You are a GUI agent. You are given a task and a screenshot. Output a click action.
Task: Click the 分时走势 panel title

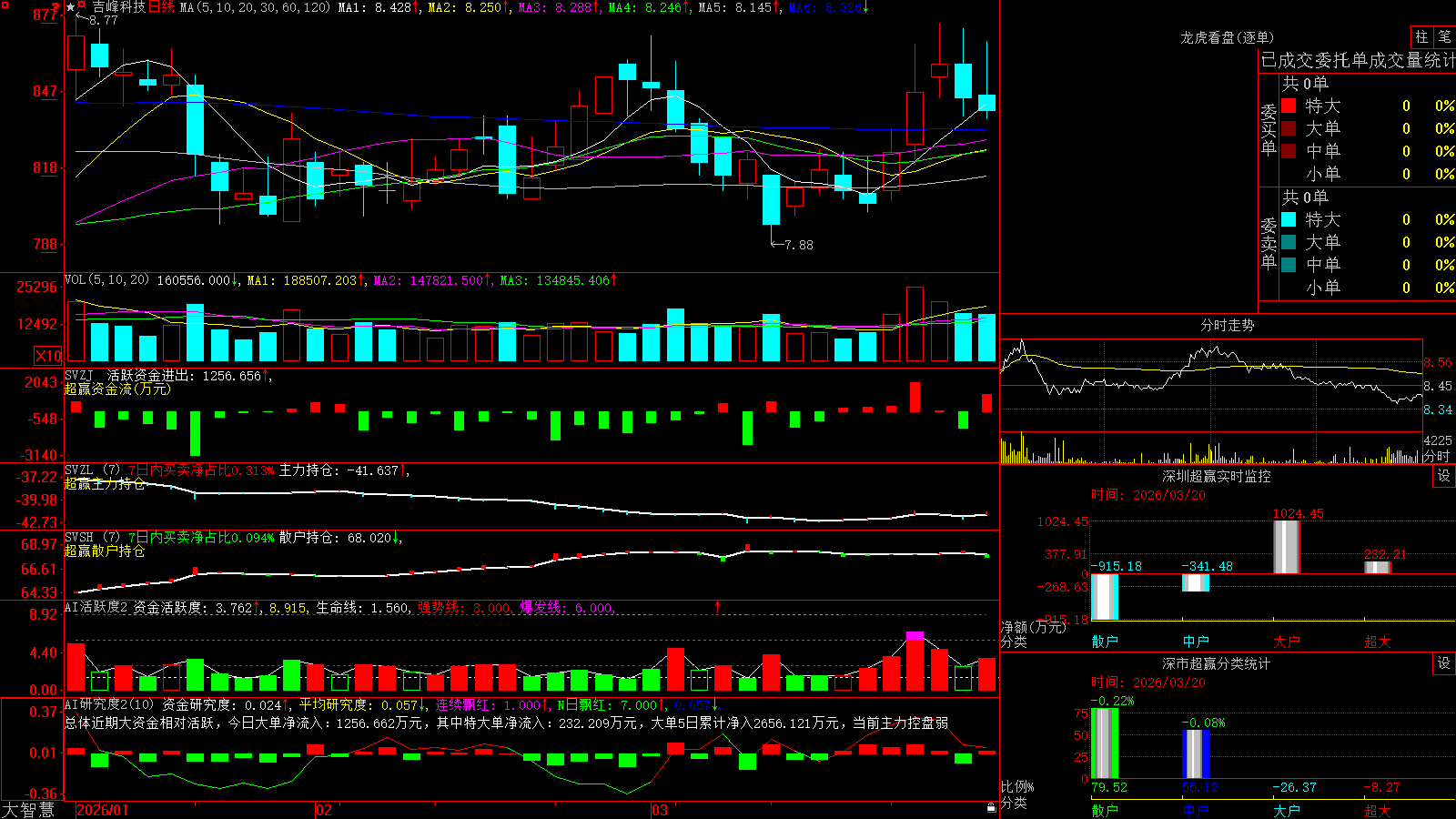[1228, 325]
